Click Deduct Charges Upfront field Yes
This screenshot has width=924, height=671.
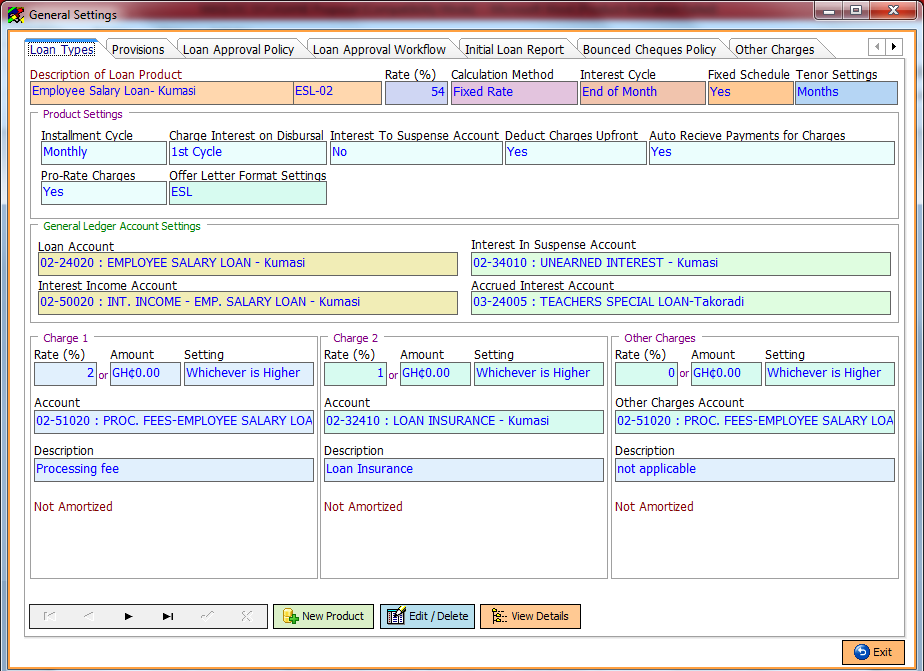point(576,153)
